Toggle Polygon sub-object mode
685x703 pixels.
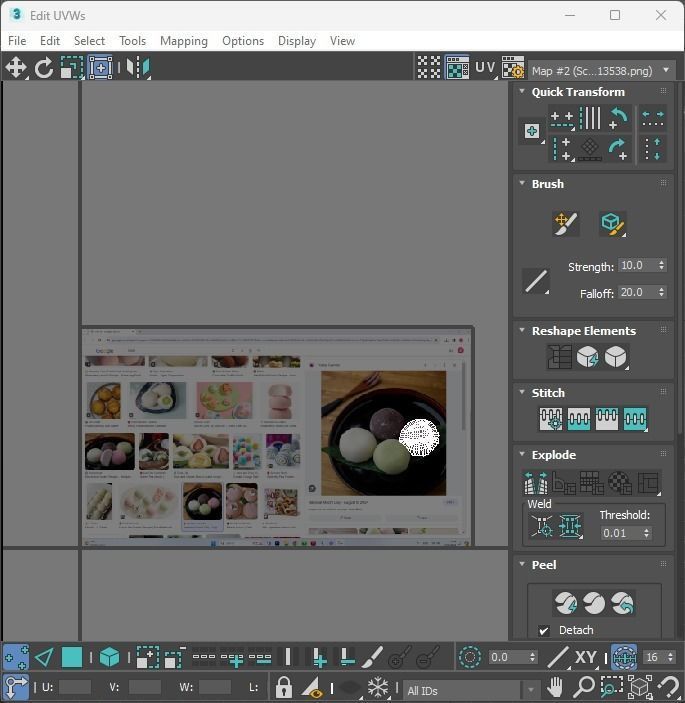point(72,657)
